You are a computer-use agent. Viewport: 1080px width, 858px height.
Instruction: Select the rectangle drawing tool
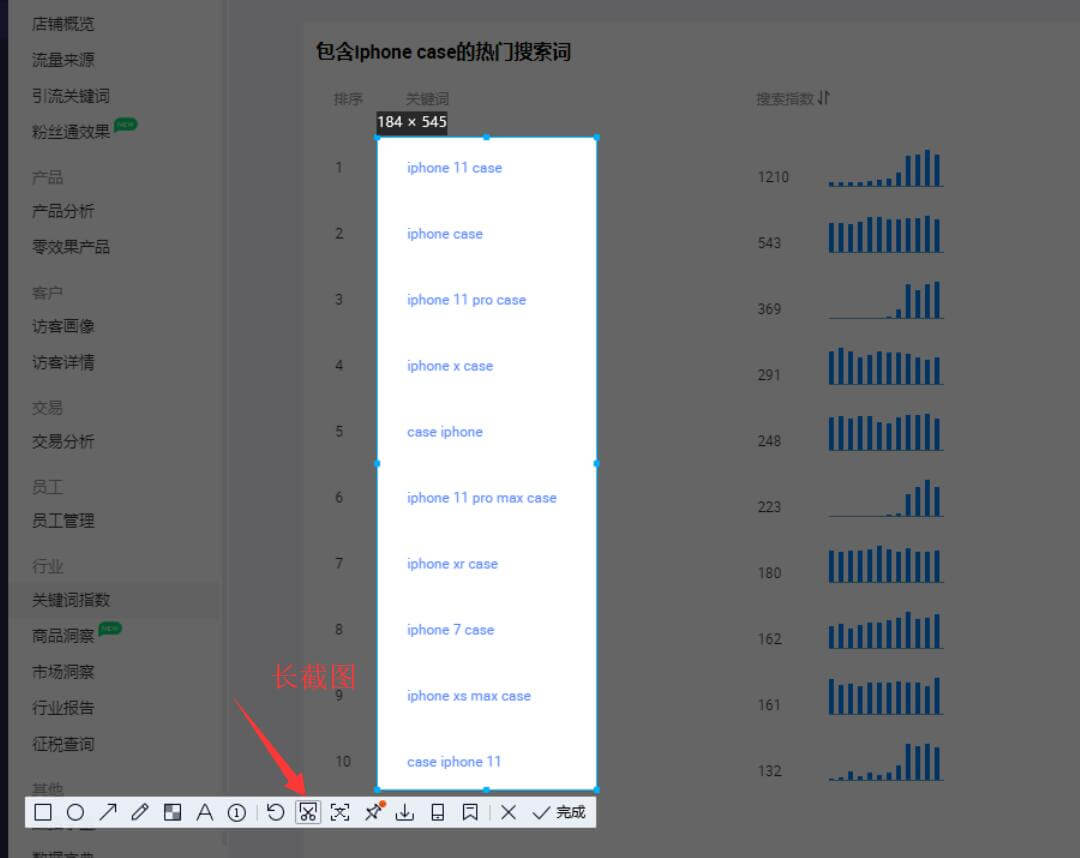[43, 812]
